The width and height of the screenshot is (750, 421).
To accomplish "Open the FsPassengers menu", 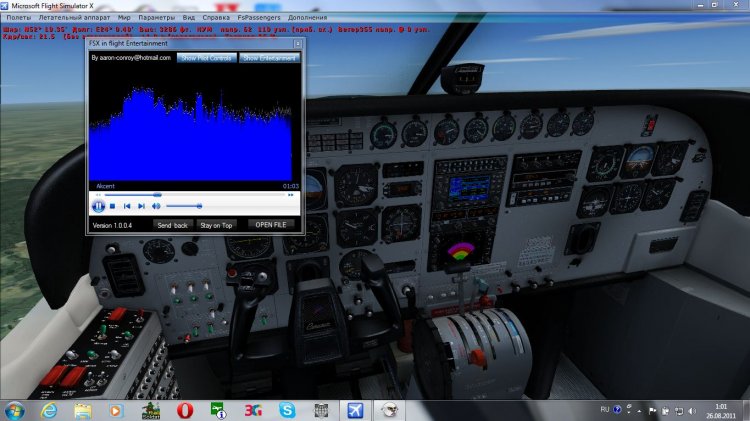I will [x=259, y=17].
